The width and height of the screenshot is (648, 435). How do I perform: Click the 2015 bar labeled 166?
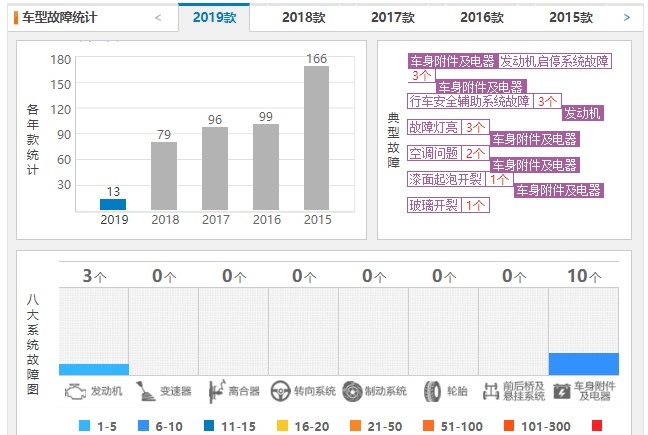(x=317, y=138)
